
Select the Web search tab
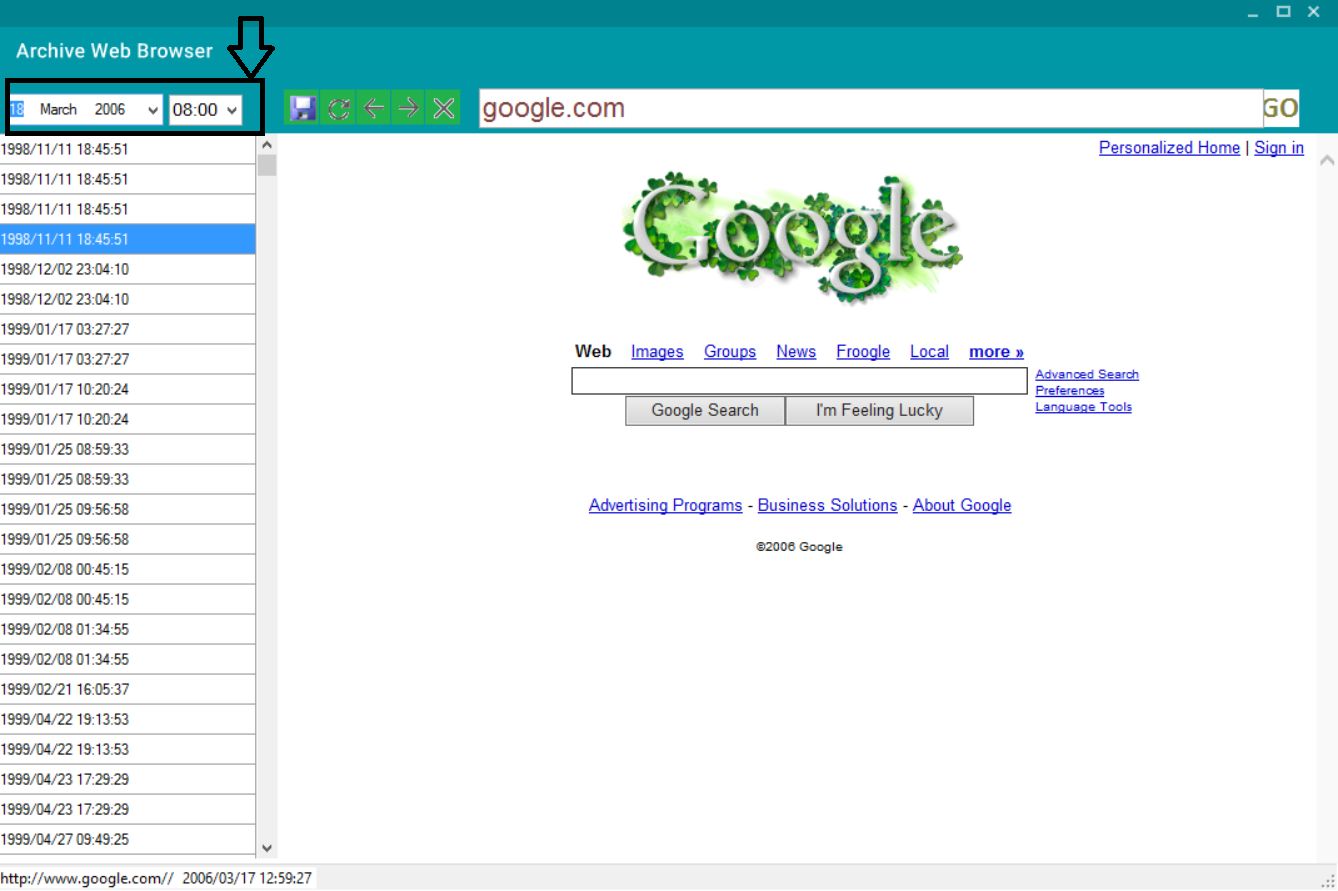pos(593,351)
